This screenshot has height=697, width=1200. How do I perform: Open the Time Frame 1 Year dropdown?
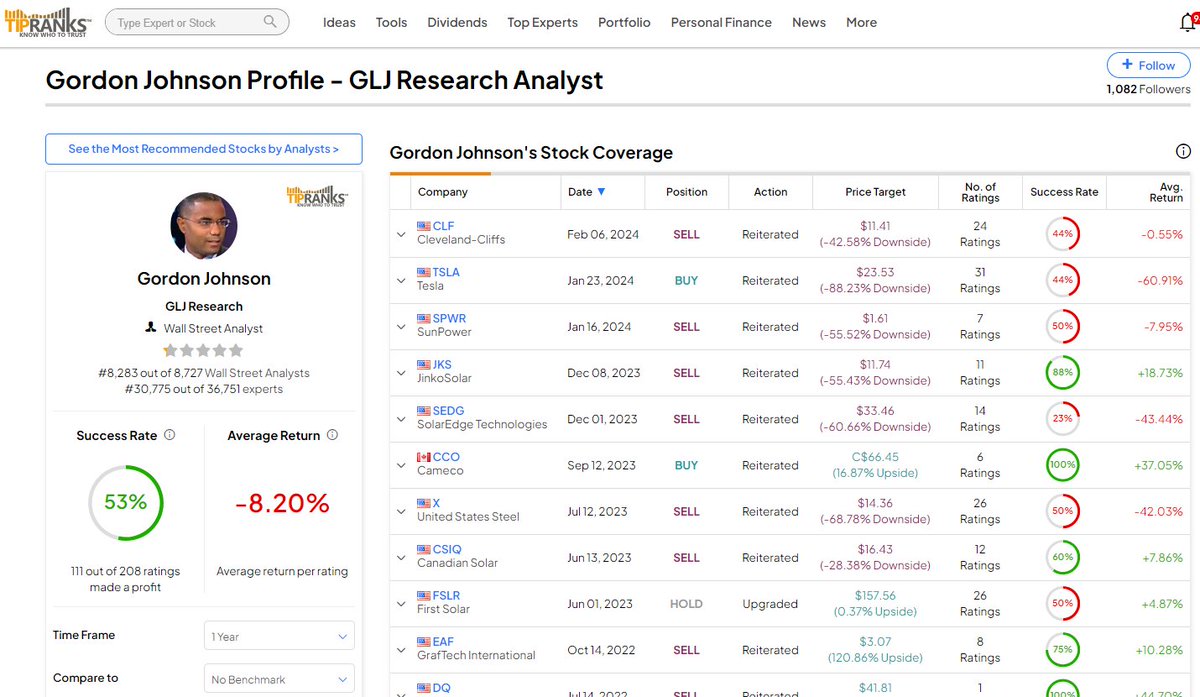tap(279, 636)
